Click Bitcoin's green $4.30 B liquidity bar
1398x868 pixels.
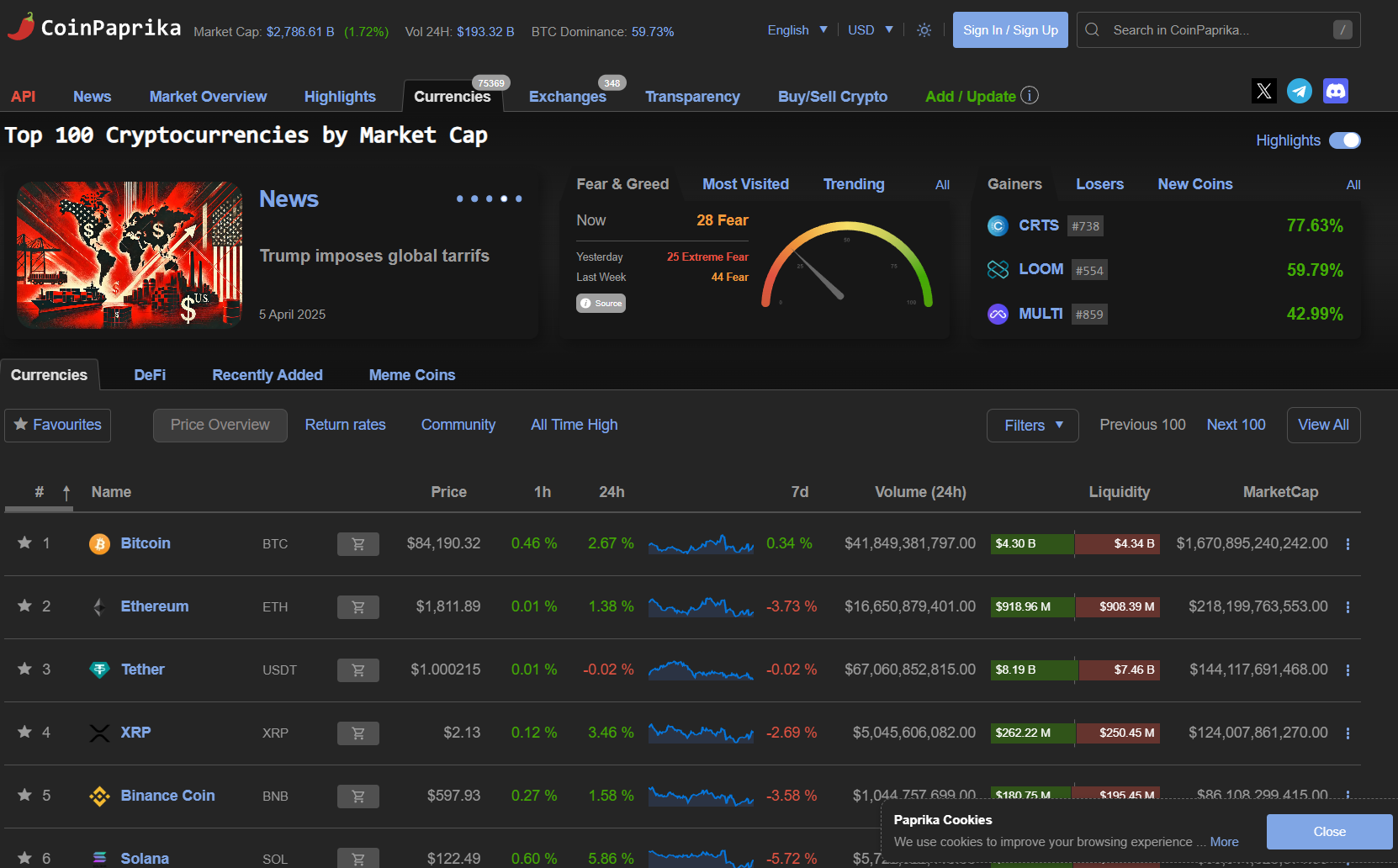1032,544
